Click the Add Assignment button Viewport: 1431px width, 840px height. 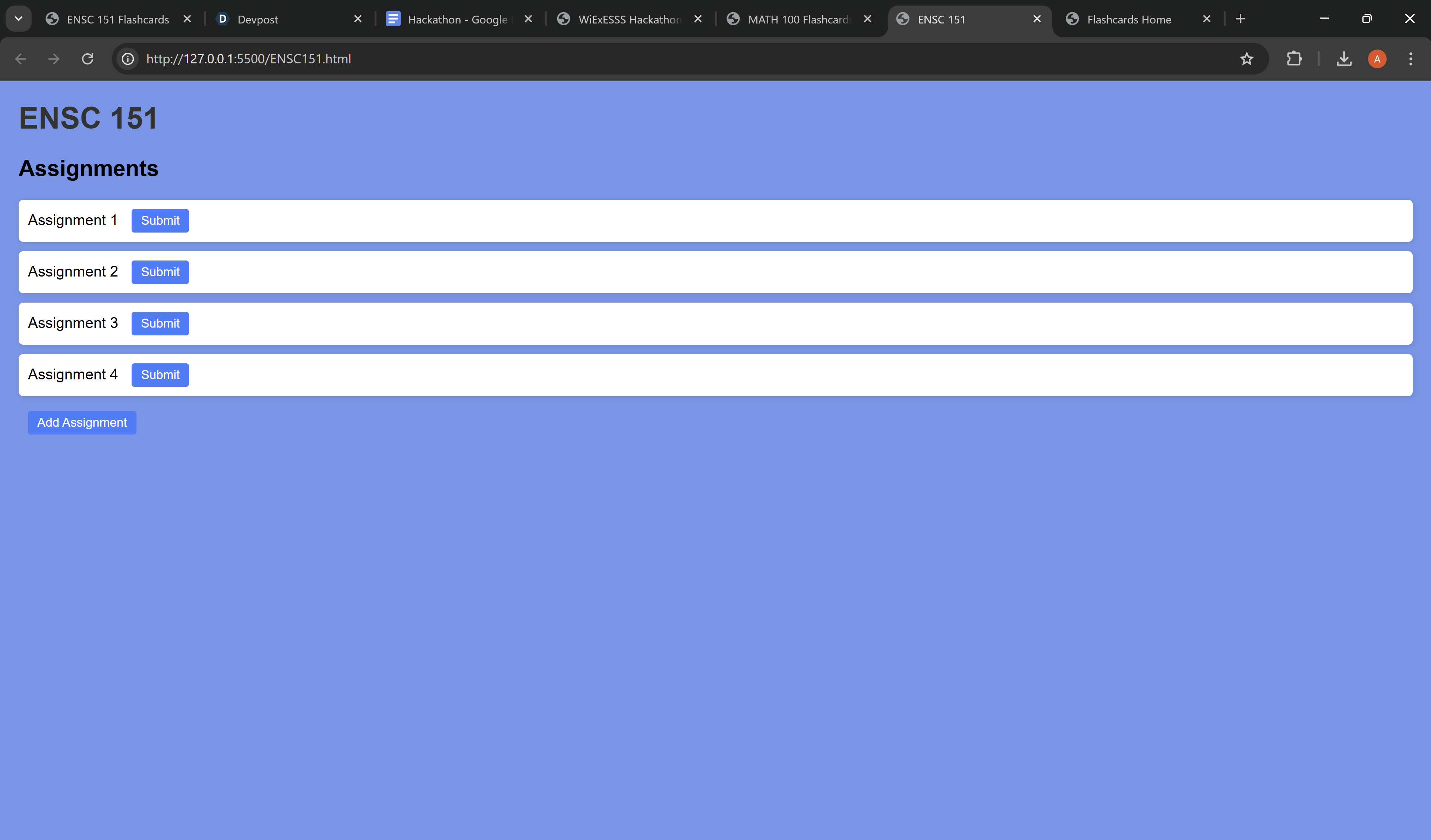(x=82, y=422)
